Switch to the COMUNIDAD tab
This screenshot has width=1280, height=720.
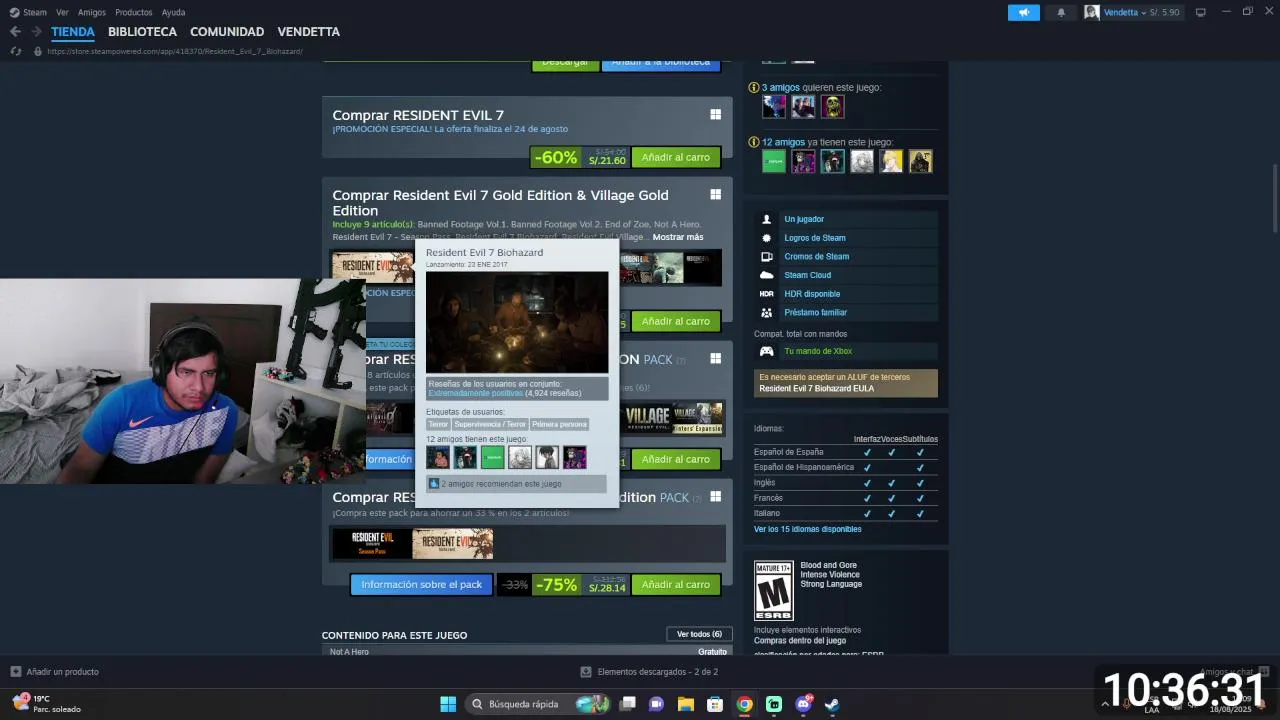pyautogui.click(x=227, y=32)
